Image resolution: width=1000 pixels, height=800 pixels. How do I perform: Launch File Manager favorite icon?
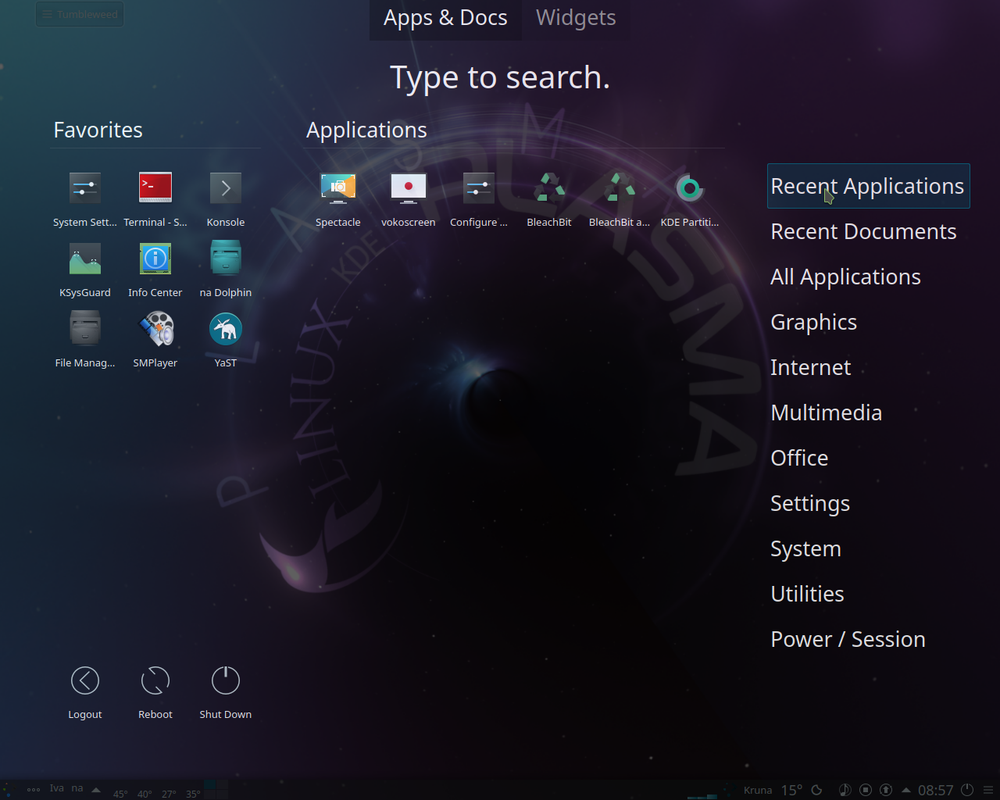(85, 329)
